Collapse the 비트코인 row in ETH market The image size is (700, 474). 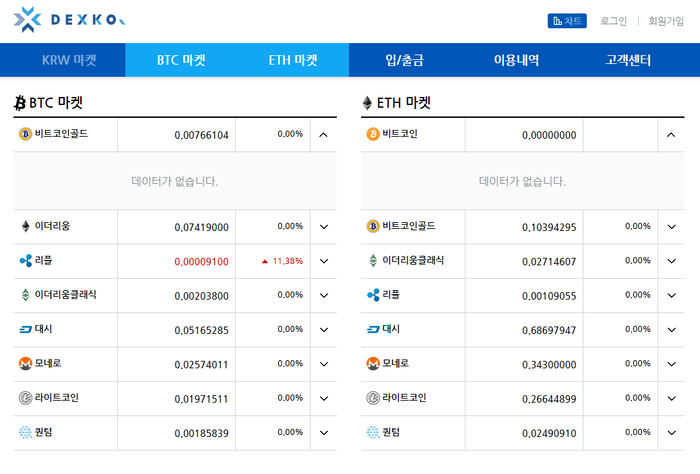point(671,135)
